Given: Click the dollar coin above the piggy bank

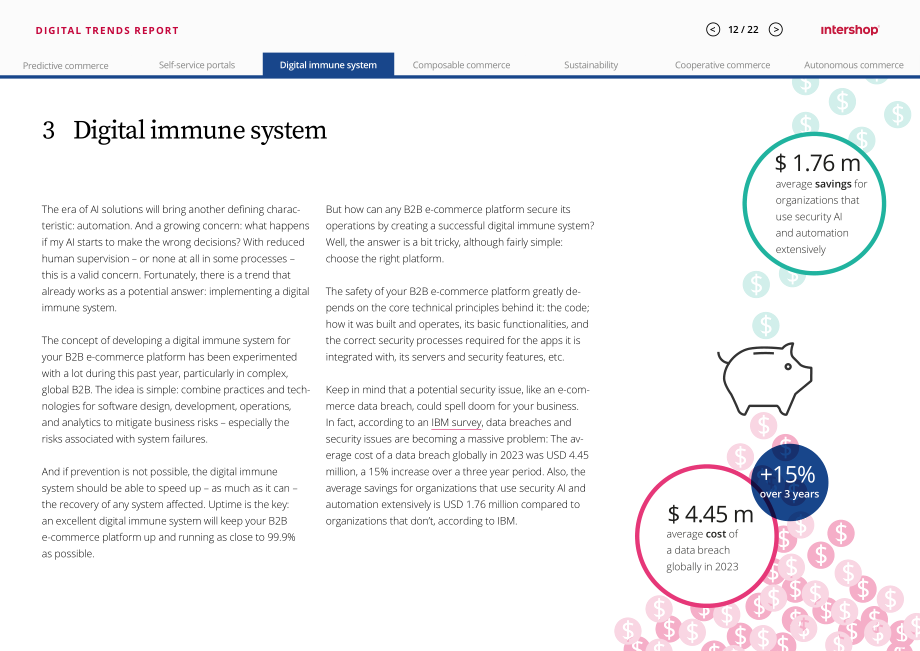Looking at the screenshot, I should pyautogui.click(x=766, y=326).
